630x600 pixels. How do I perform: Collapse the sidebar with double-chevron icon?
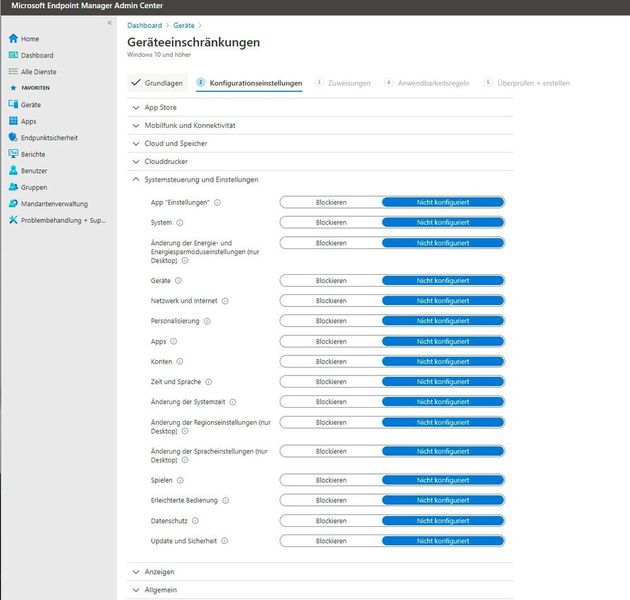click(109, 23)
